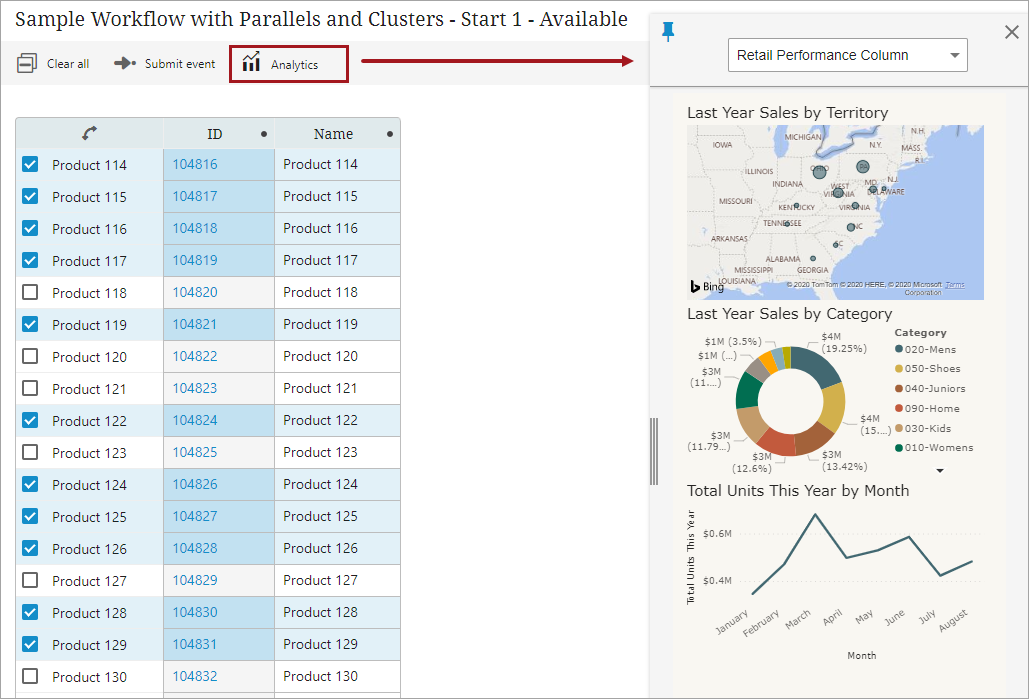The width and height of the screenshot is (1029, 699).
Task: Open the Retail Performance Column dropdown
Action: 847,55
